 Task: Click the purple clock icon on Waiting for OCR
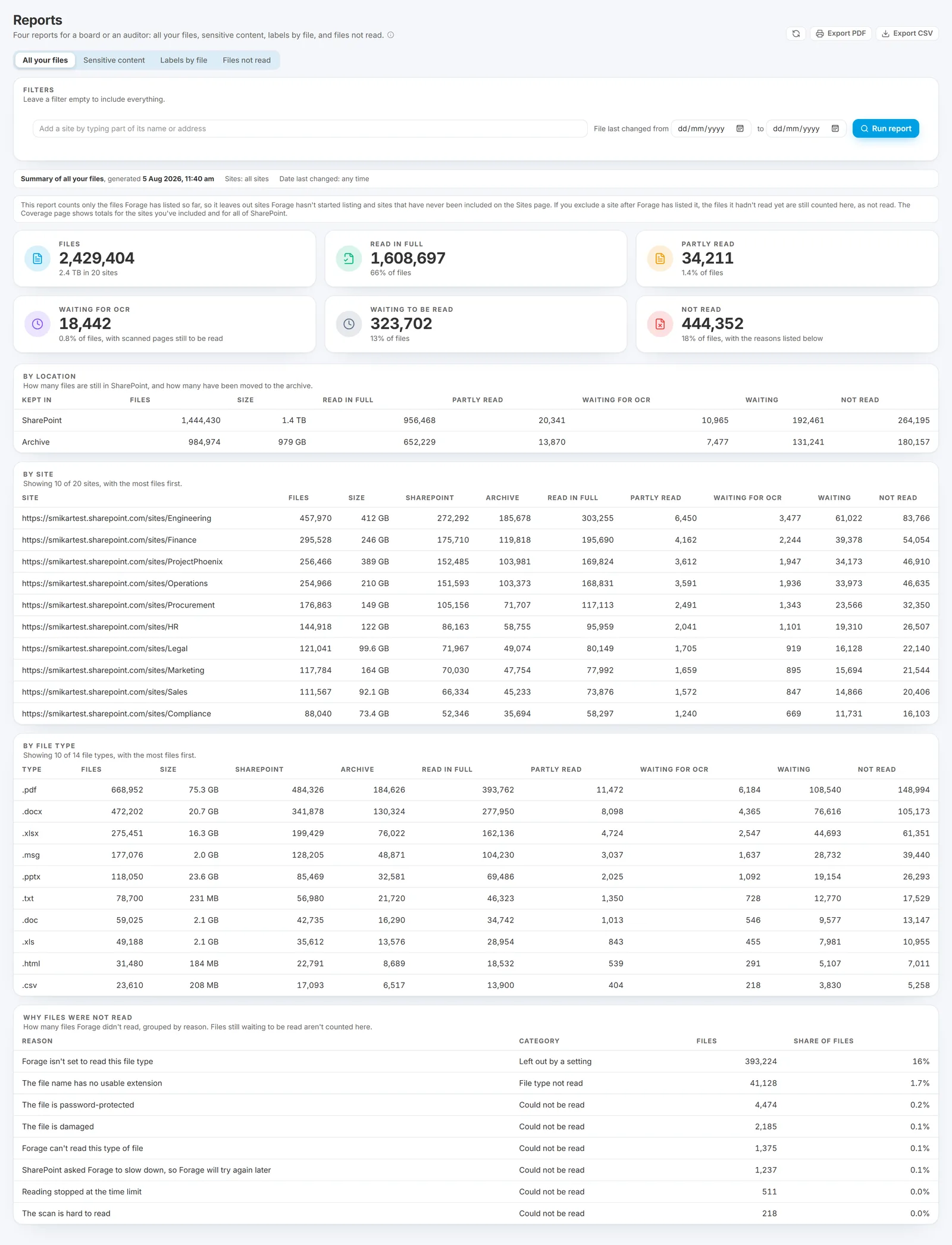(37, 324)
